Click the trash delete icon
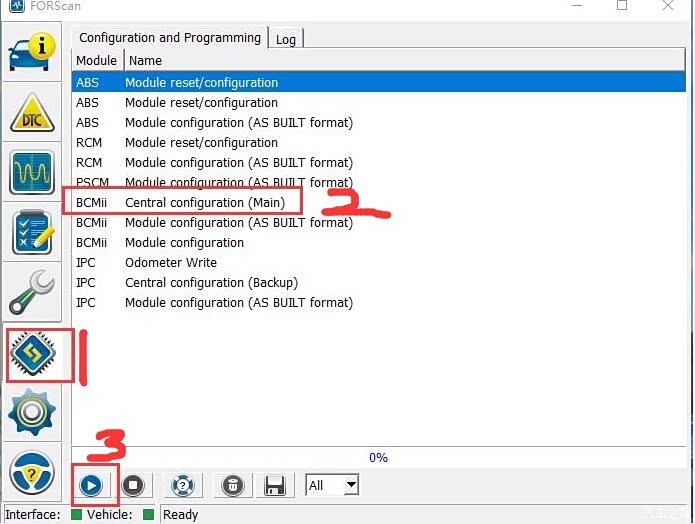The width and height of the screenshot is (695, 524). coord(233,485)
